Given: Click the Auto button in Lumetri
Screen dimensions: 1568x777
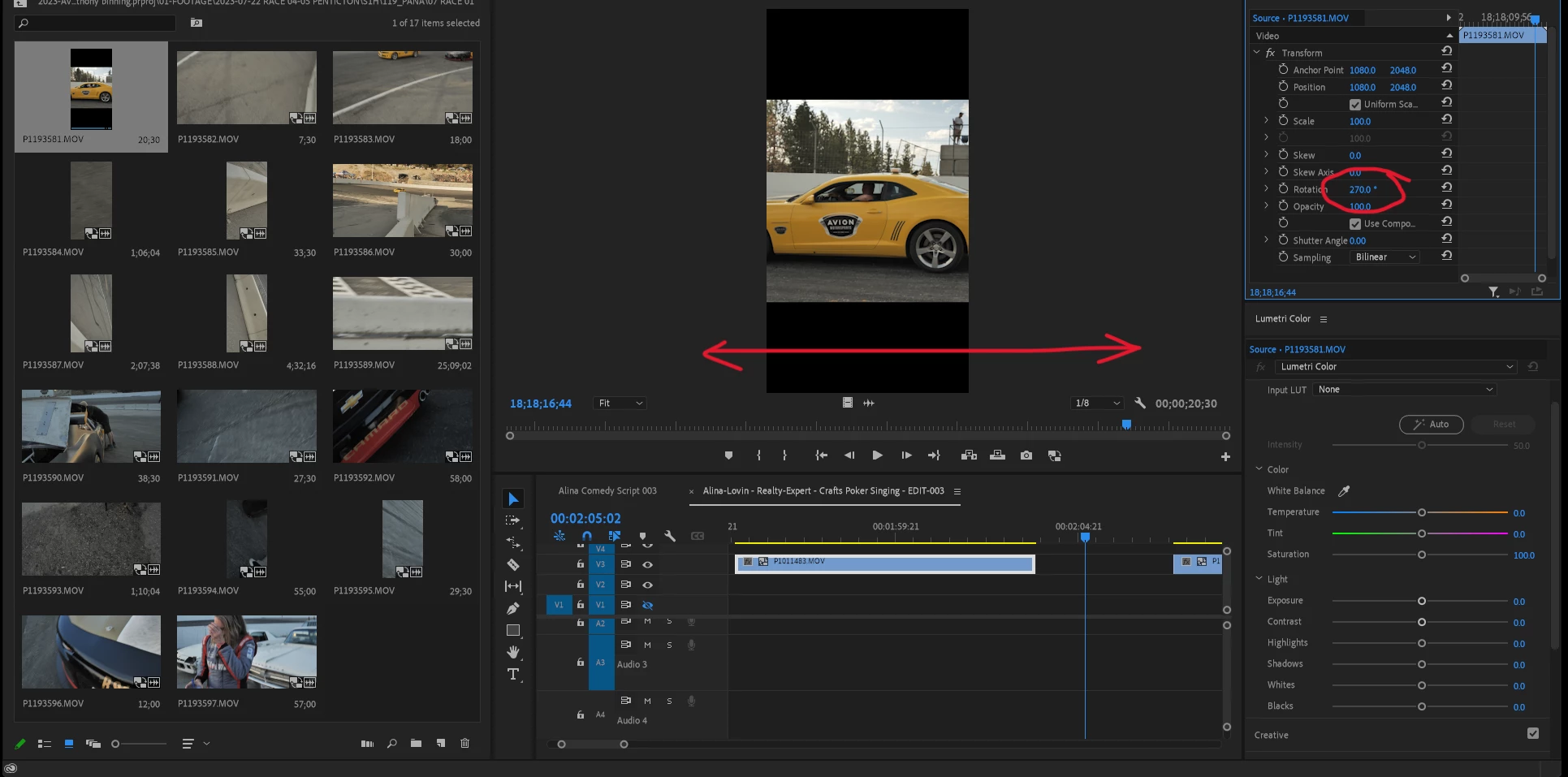Looking at the screenshot, I should click(x=1431, y=425).
